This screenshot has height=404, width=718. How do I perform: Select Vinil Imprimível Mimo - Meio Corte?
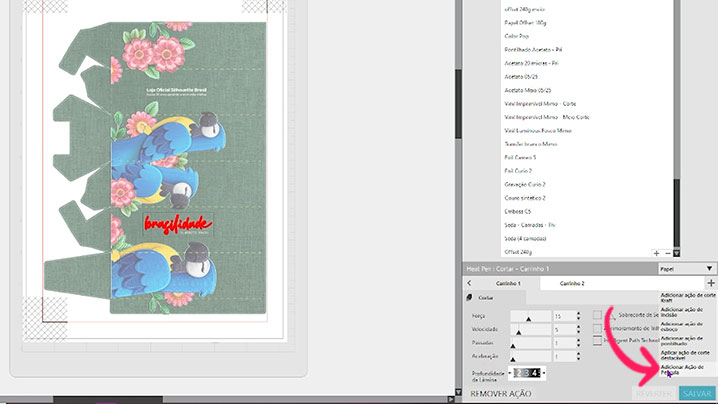[x=547, y=117]
